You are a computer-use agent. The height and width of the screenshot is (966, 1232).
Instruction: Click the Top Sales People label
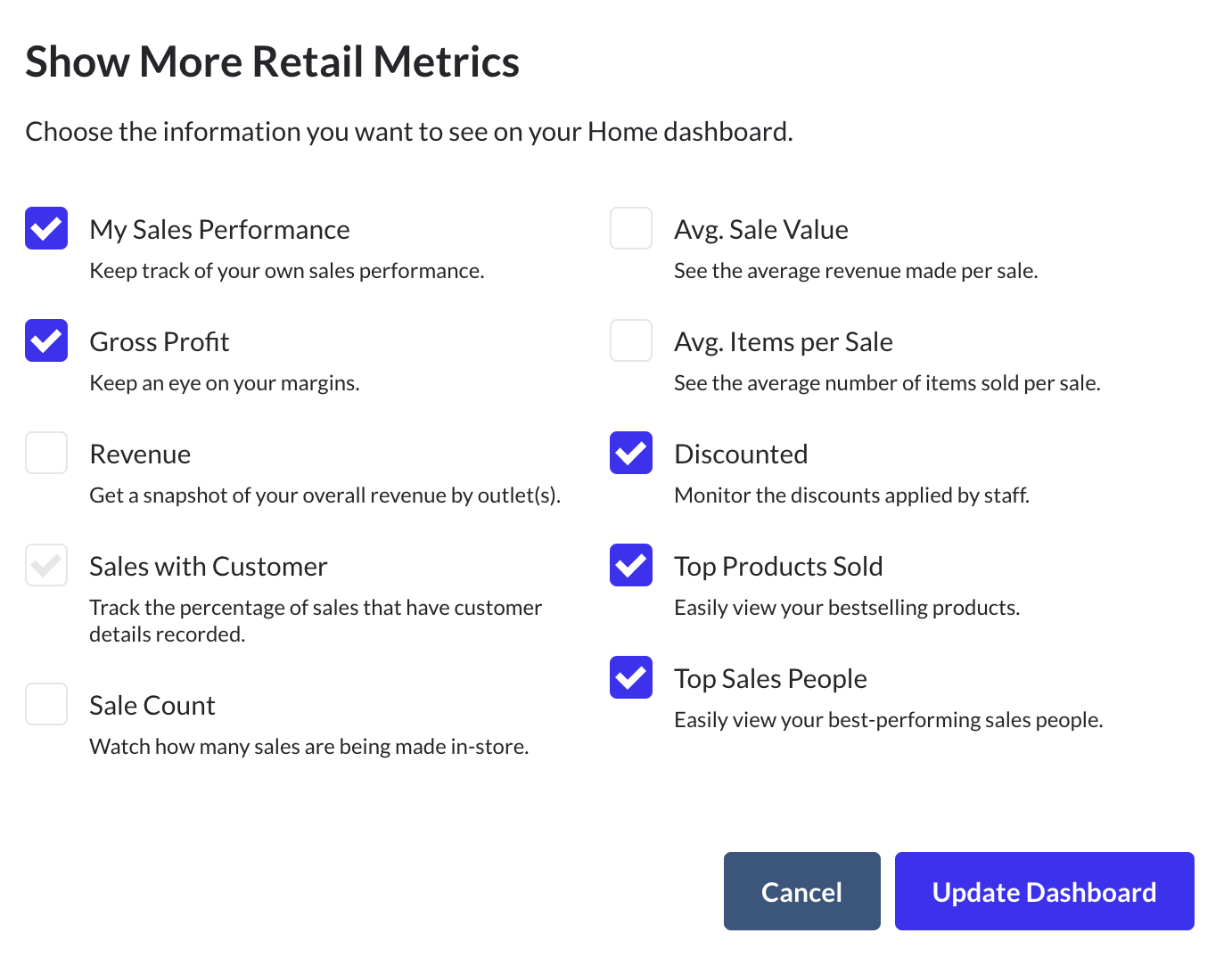770,679
